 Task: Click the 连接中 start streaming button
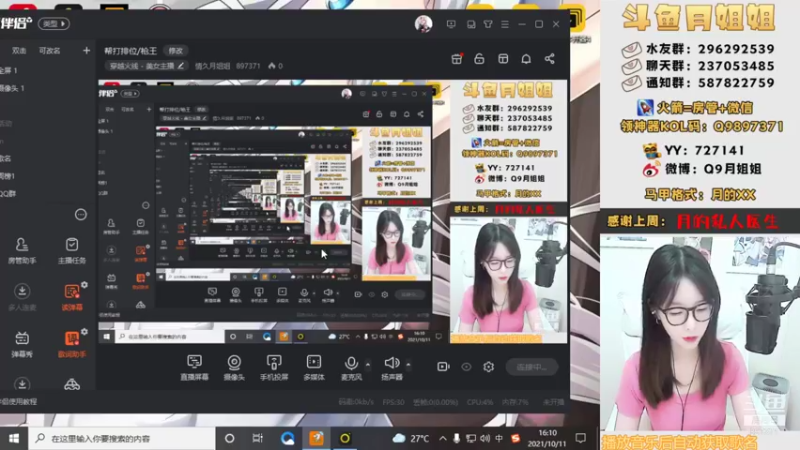click(532, 367)
